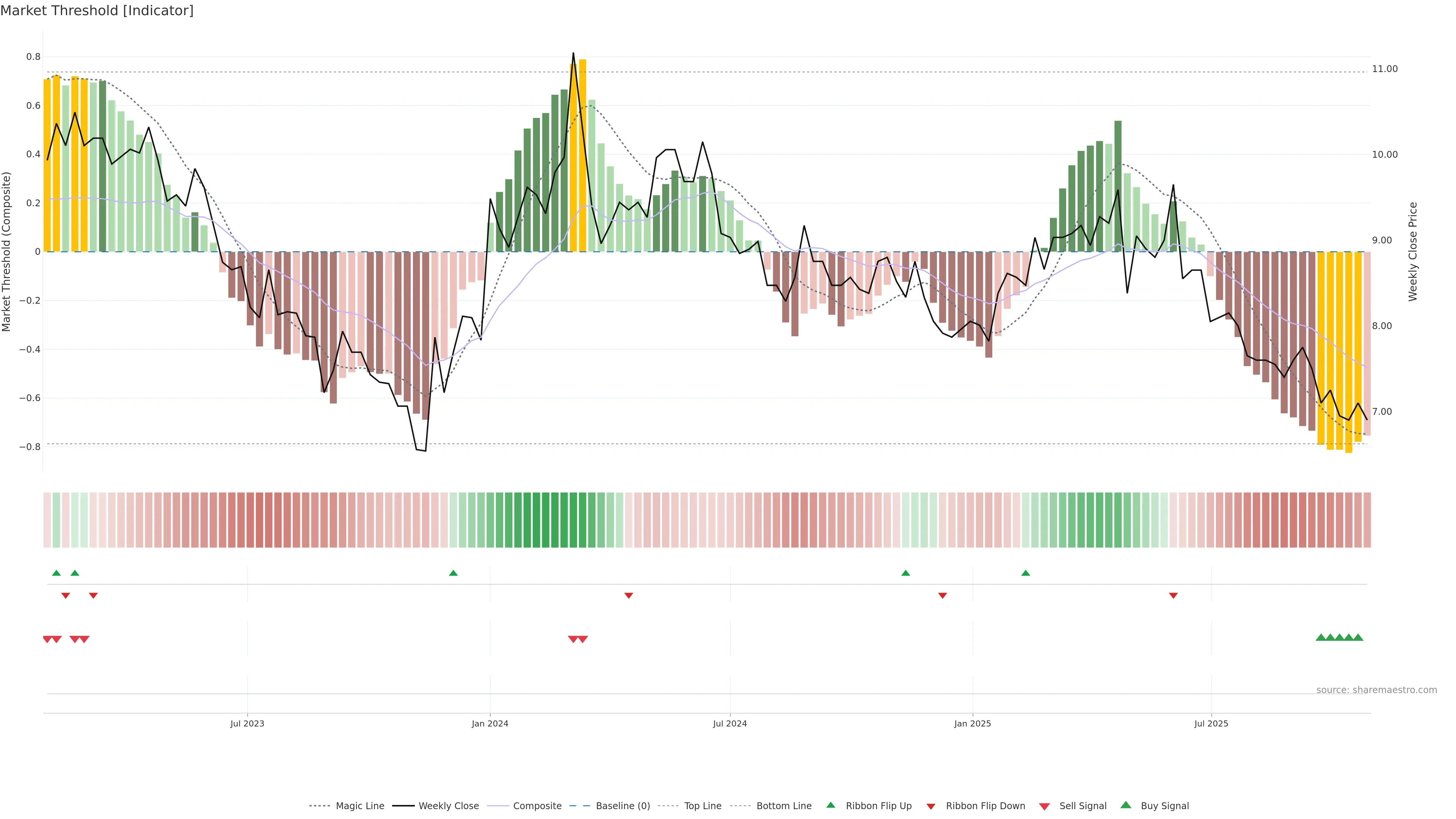Click the Ribbon Flip Up legend triangle icon
The width and height of the screenshot is (1456, 819).
pos(830,805)
